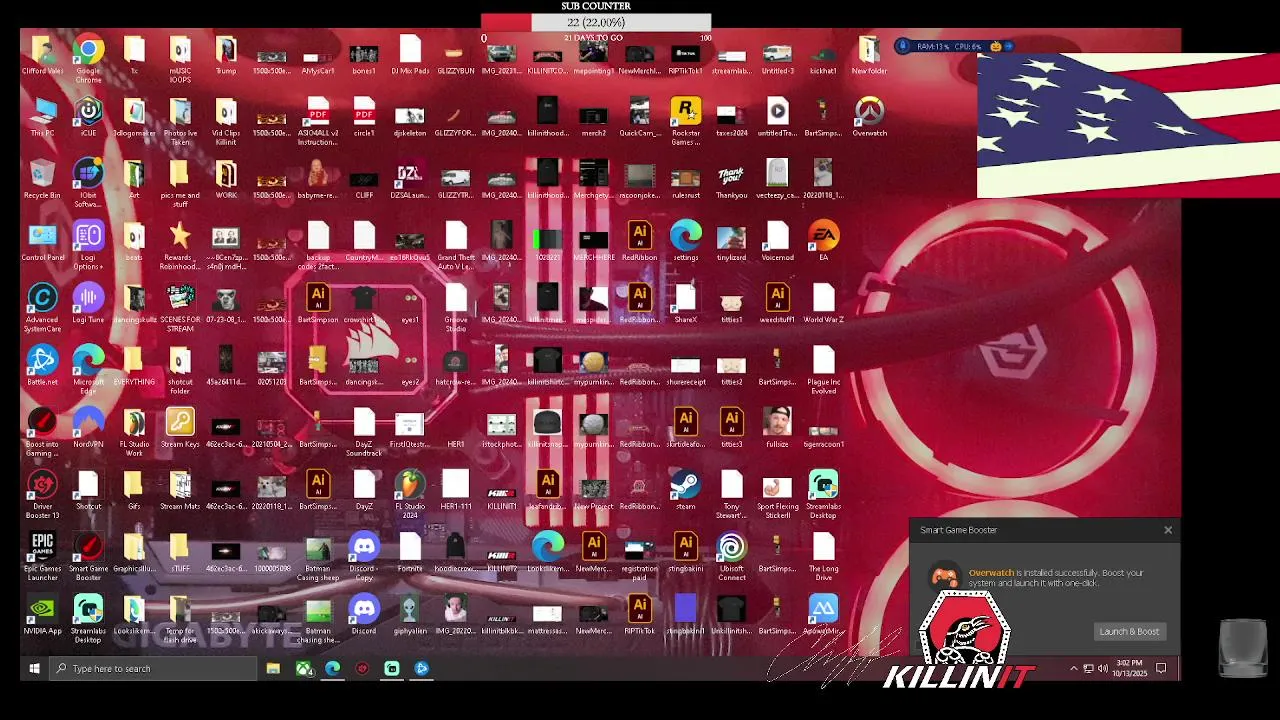
Task: Open Stream Keys desktop icon
Action: [180, 427]
